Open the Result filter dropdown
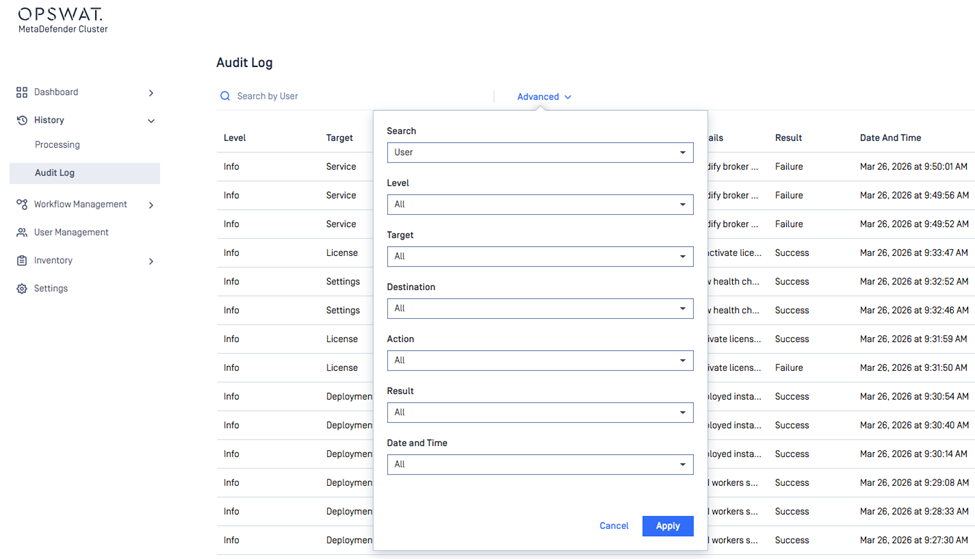This screenshot has height=559, width=975. tap(540, 412)
